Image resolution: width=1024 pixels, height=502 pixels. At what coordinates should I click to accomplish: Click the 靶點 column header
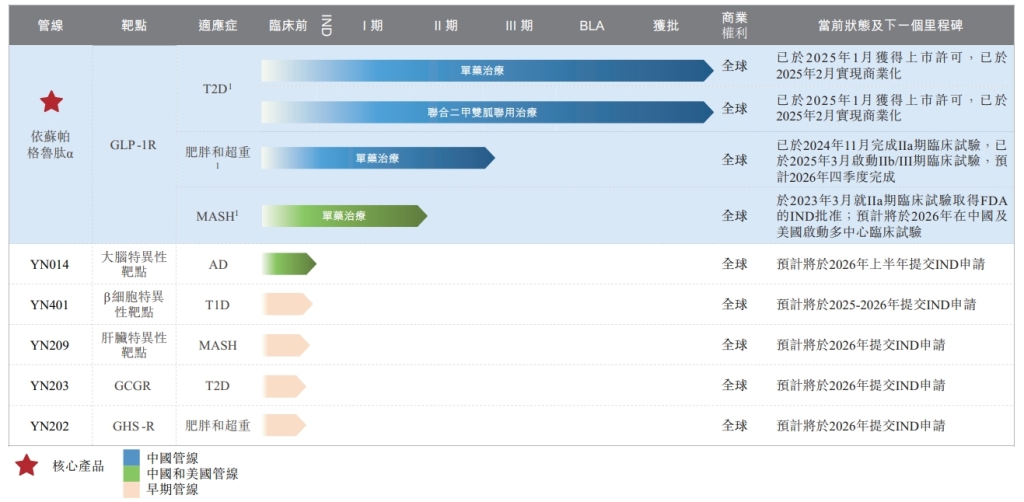134,26
